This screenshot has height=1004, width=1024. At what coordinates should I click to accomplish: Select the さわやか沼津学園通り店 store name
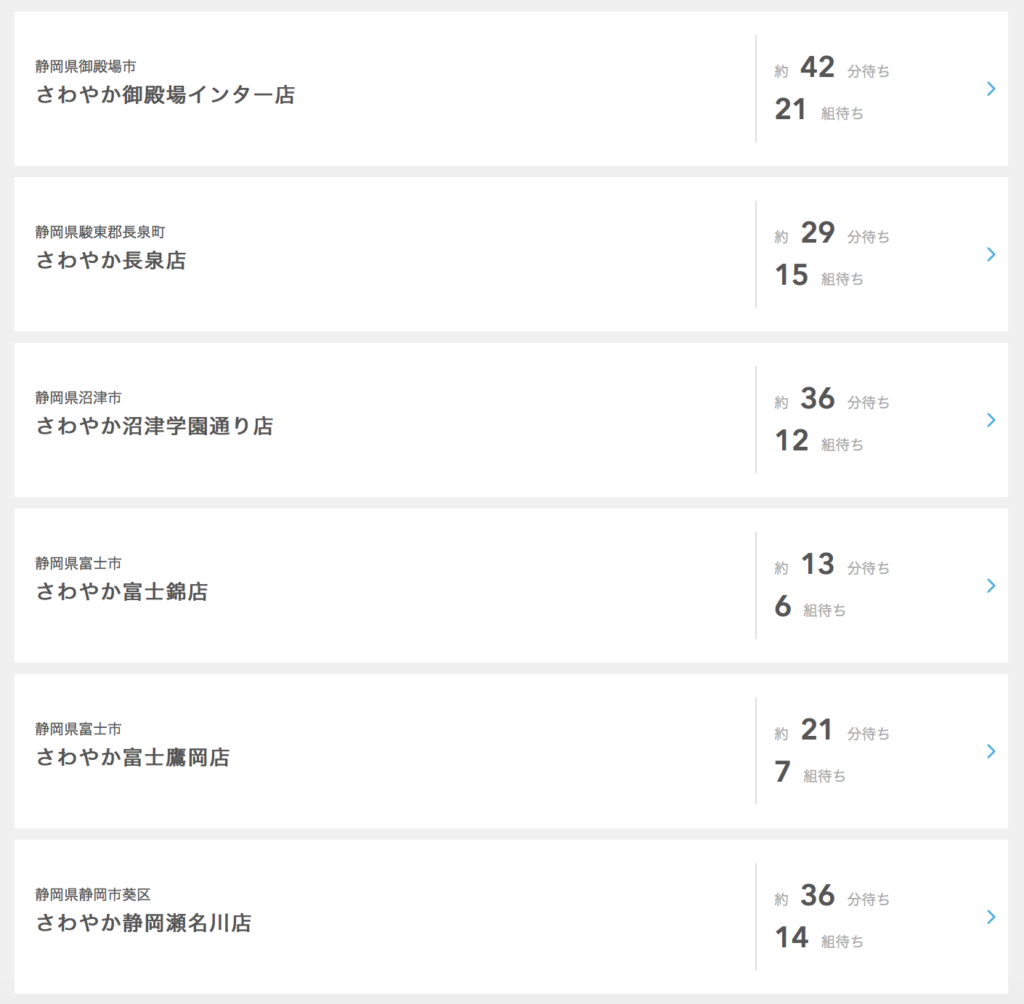point(155,426)
